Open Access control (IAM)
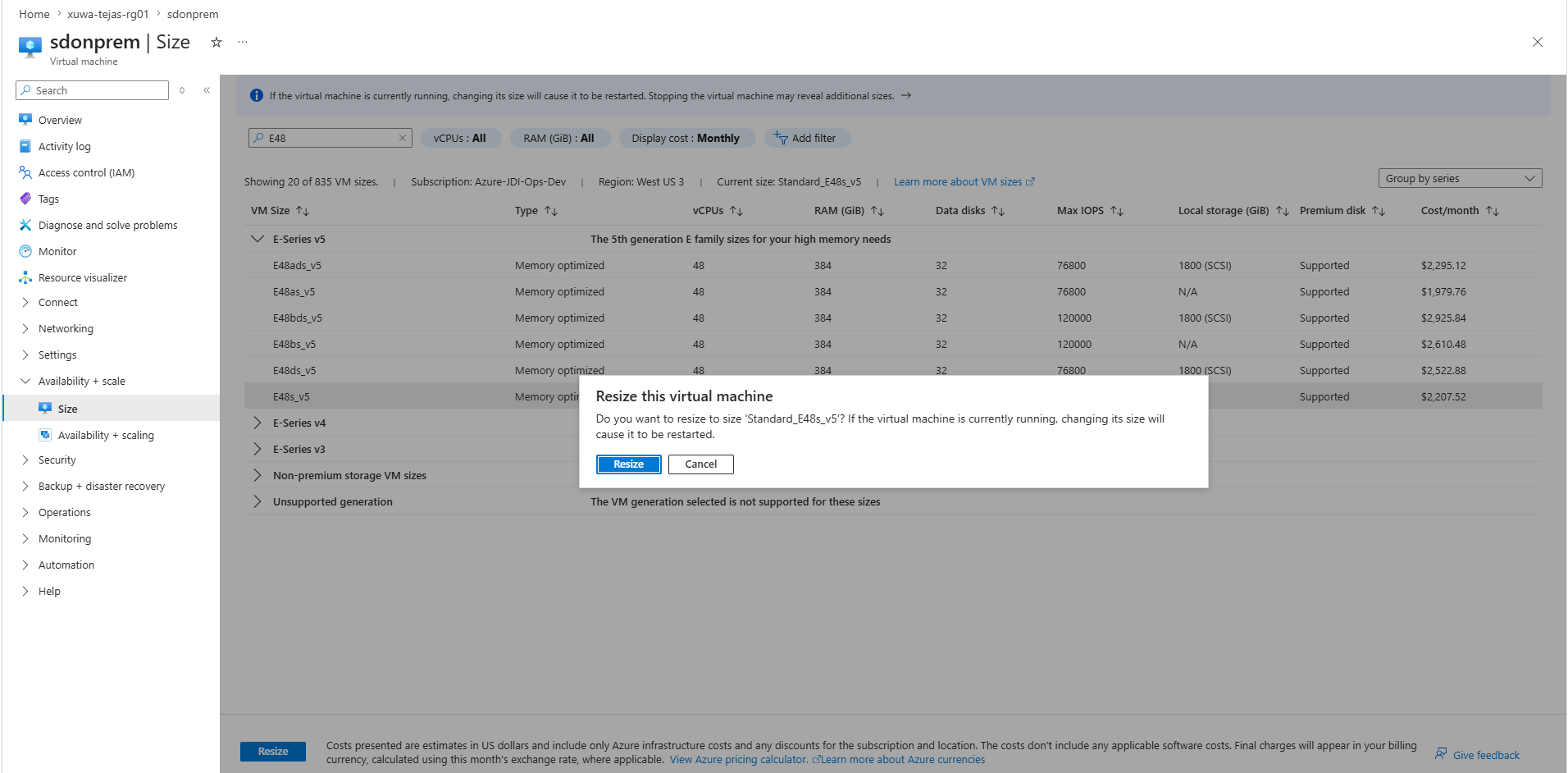 pyautogui.click(x=86, y=172)
